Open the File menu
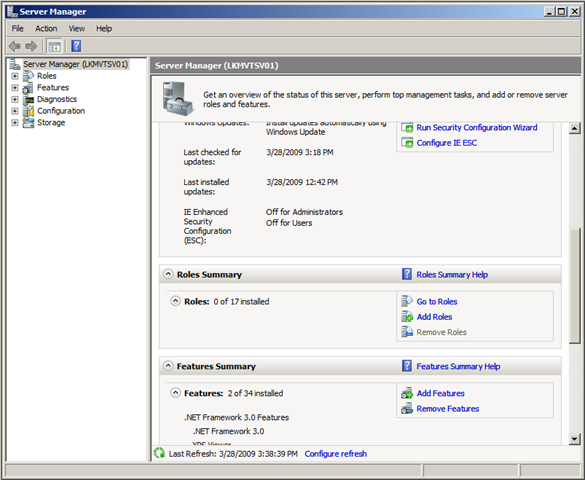The image size is (585, 480). click(17, 29)
